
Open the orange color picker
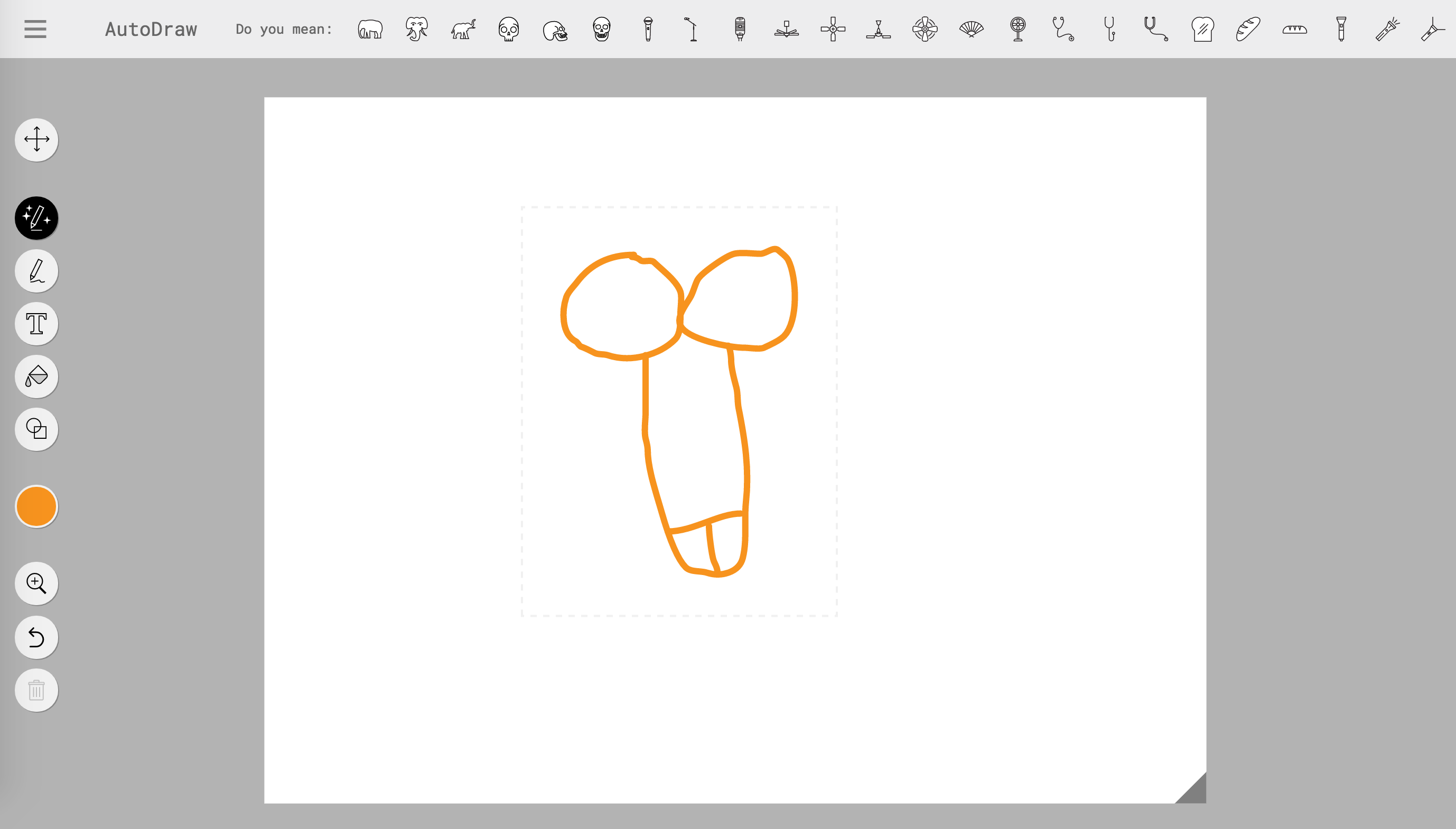point(36,506)
